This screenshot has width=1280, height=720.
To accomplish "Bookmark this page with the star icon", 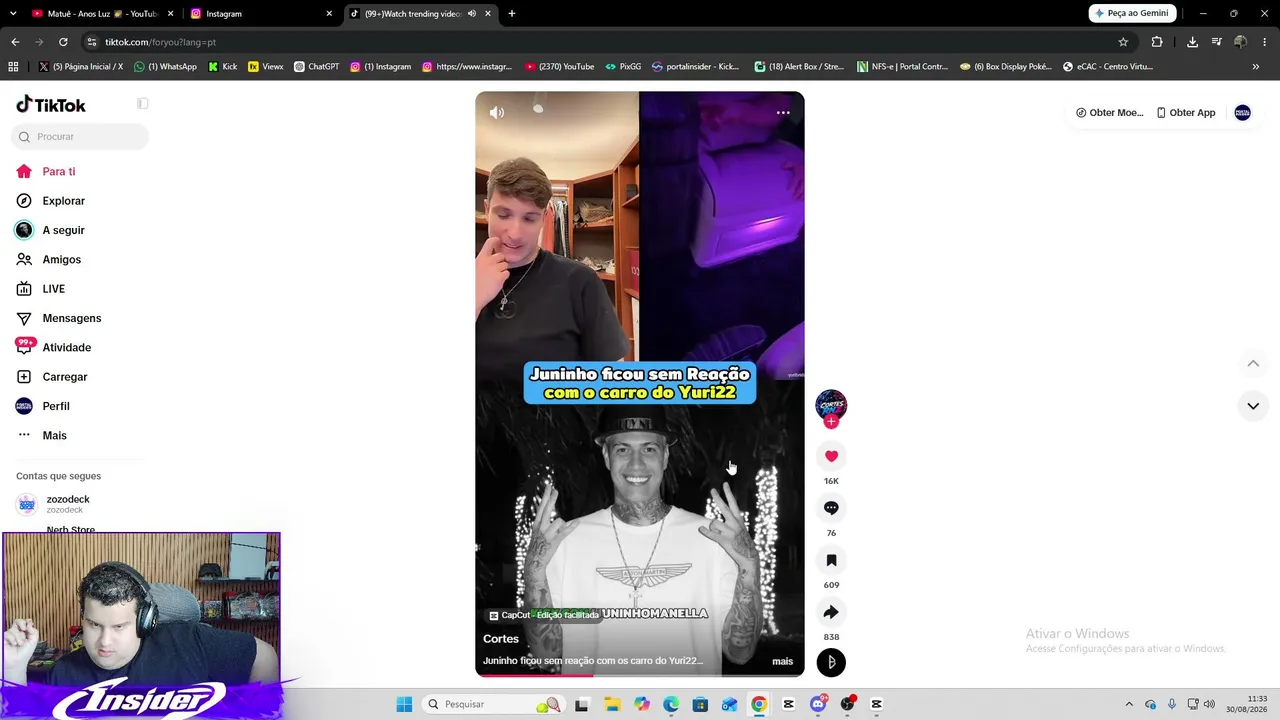I will point(1123,42).
